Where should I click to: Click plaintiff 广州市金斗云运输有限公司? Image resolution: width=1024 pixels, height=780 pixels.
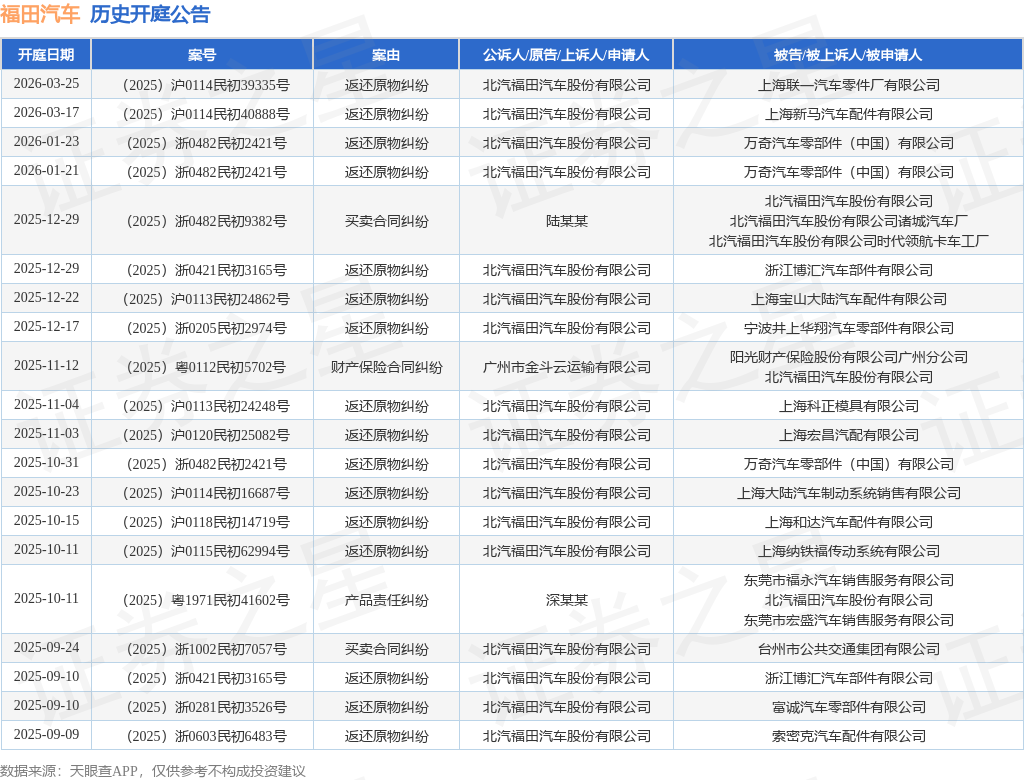coord(566,367)
